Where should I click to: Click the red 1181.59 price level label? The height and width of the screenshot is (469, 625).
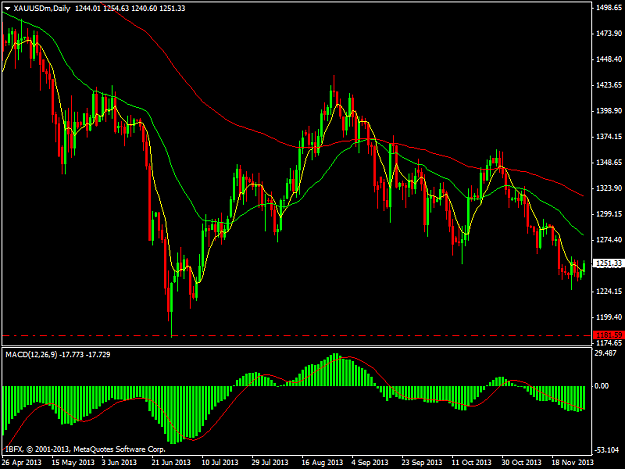[x=608, y=335]
